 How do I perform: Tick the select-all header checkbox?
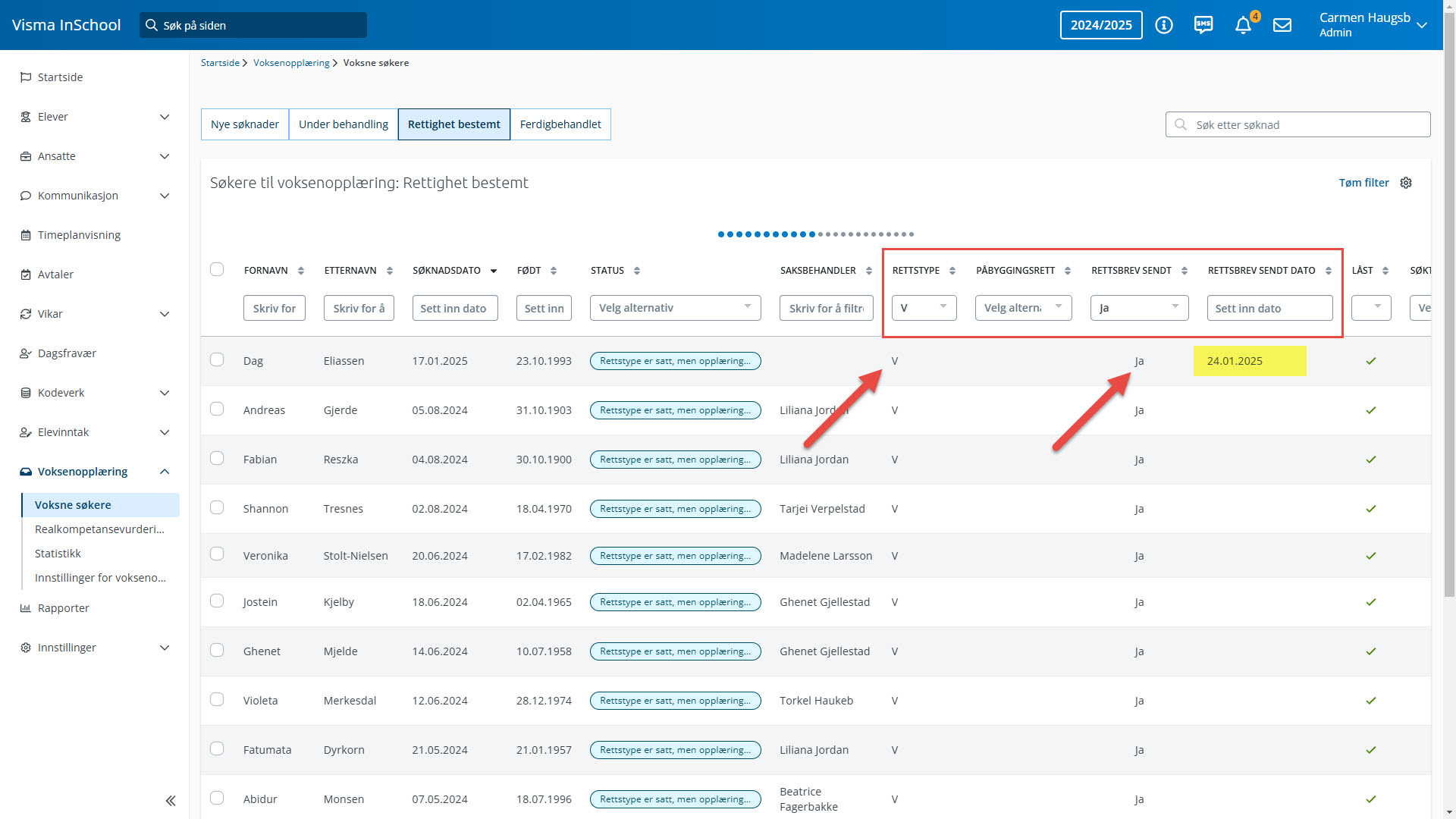tap(217, 270)
